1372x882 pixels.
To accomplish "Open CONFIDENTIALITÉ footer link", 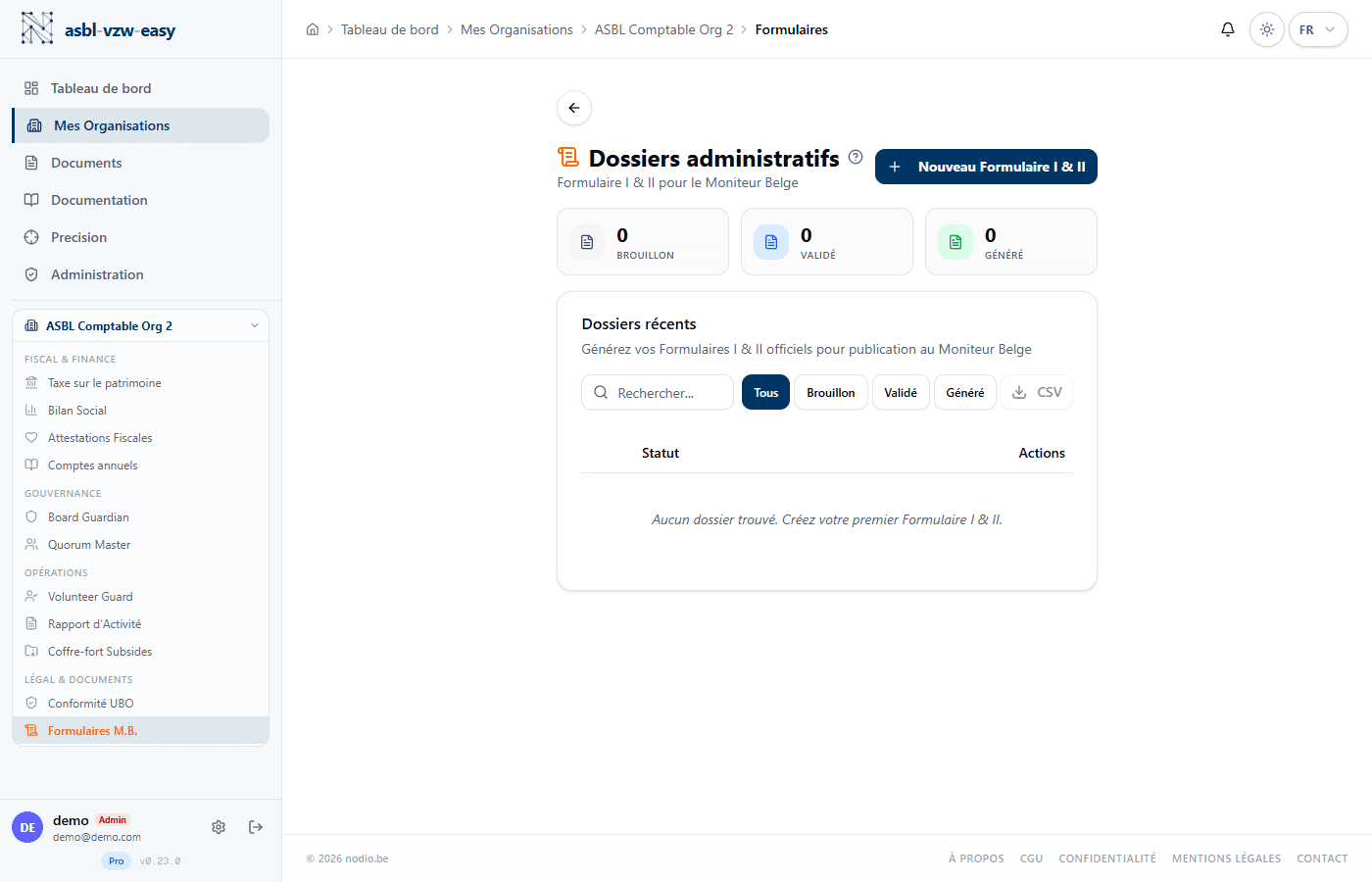I will tap(1107, 858).
